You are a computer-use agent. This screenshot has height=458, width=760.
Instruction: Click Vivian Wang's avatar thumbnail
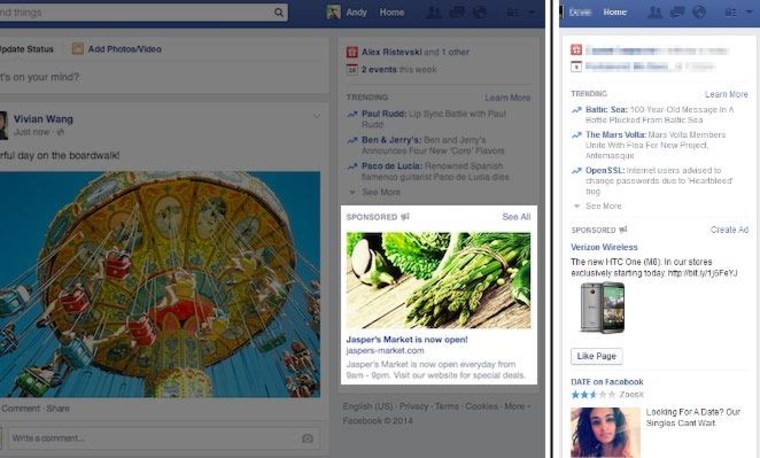click(x=4, y=125)
